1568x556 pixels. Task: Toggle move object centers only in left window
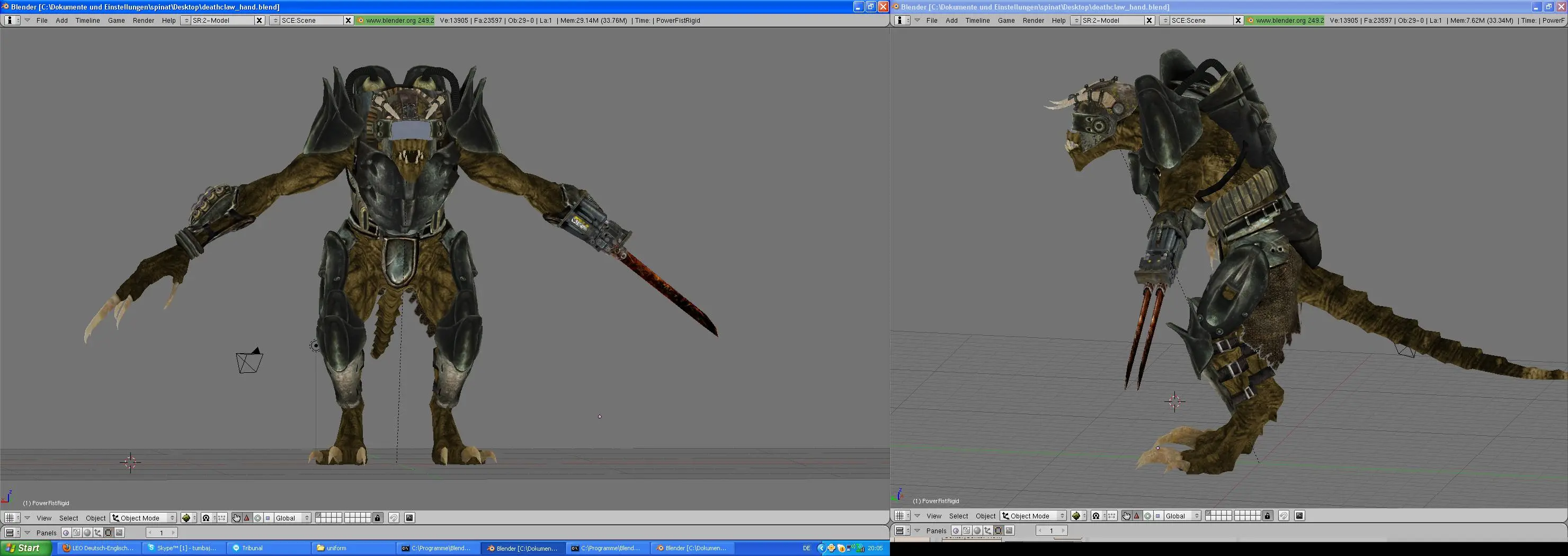221,518
